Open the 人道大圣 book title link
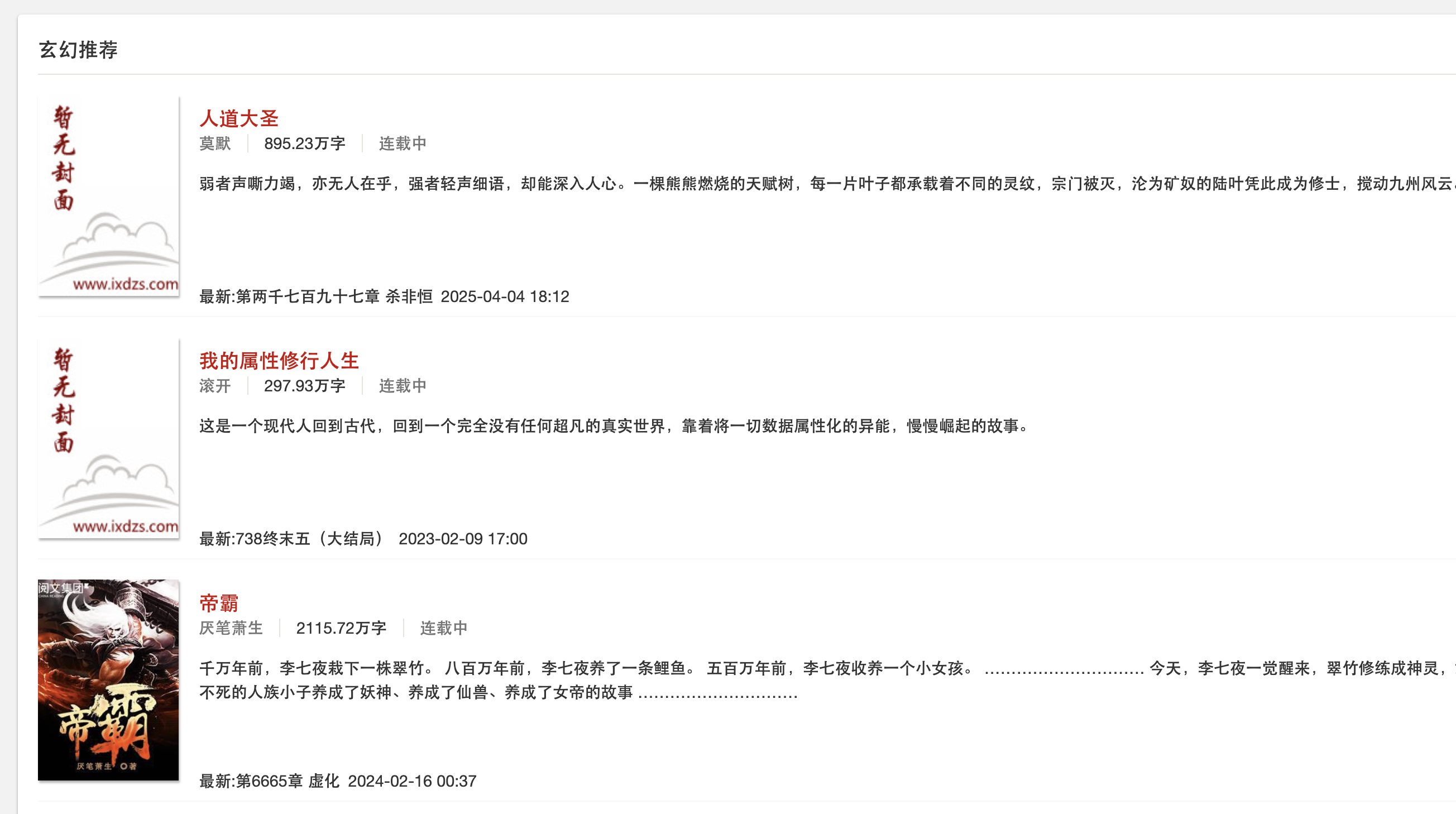Image resolution: width=1456 pixels, height=814 pixels. (x=238, y=118)
